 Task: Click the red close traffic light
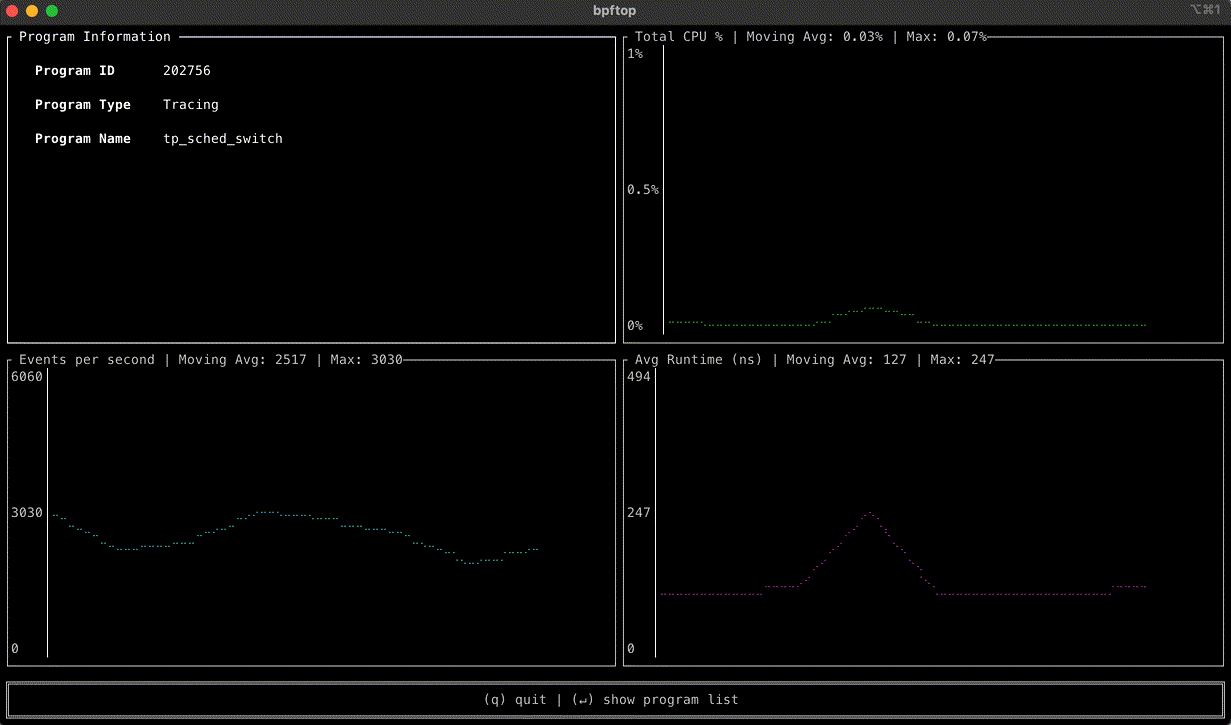(12, 10)
